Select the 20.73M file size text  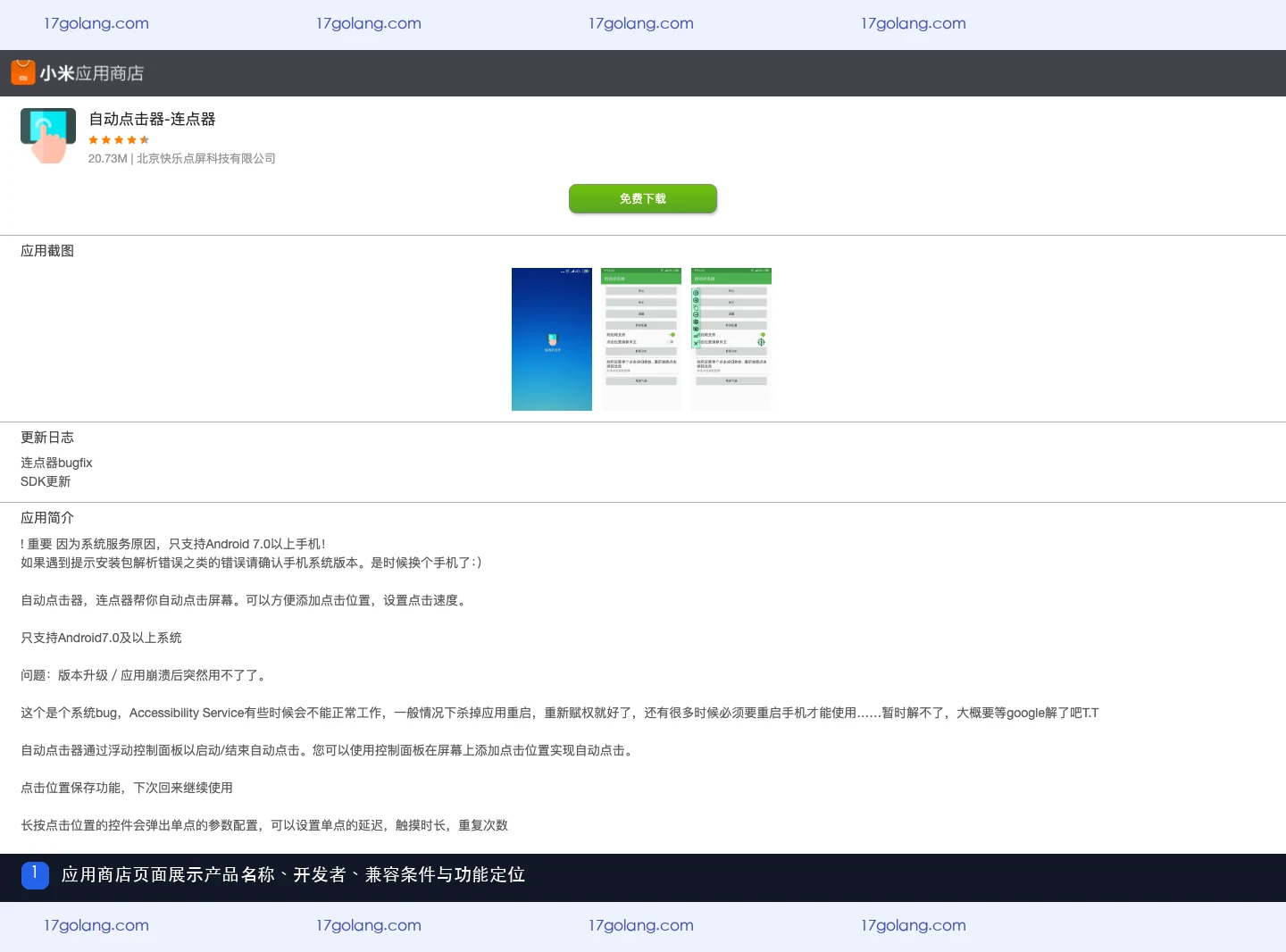pos(108,158)
